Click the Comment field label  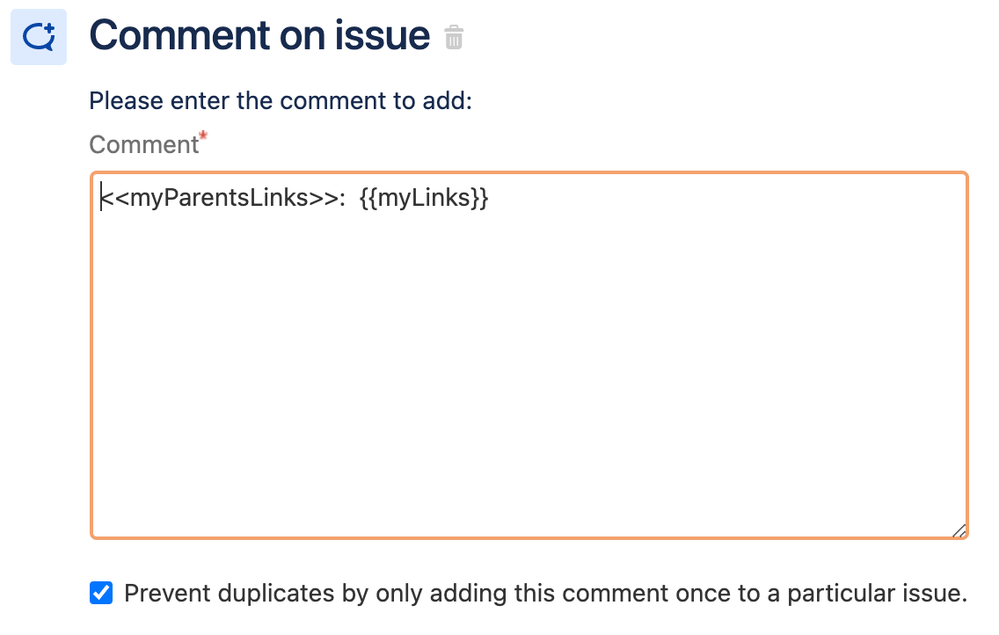144,145
